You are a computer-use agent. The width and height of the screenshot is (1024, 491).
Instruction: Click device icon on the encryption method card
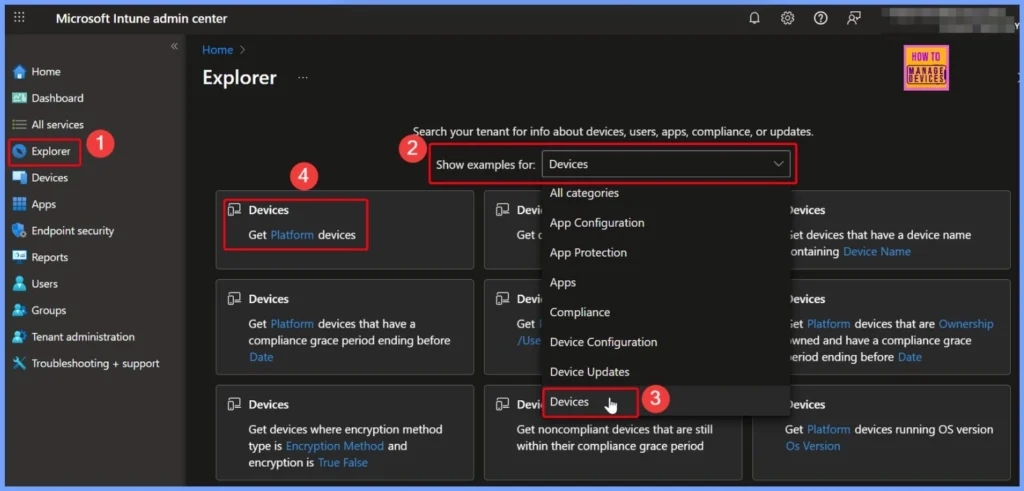point(234,404)
